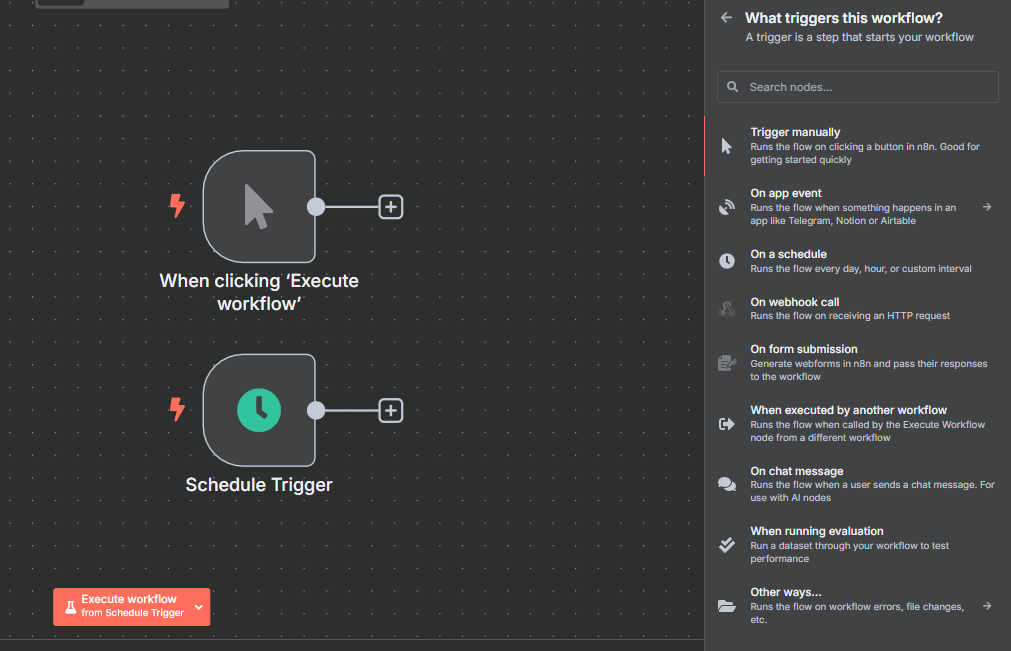This screenshot has height=651, width=1011.
Task: Click the 'Other ways...' title
Action: pos(786,592)
